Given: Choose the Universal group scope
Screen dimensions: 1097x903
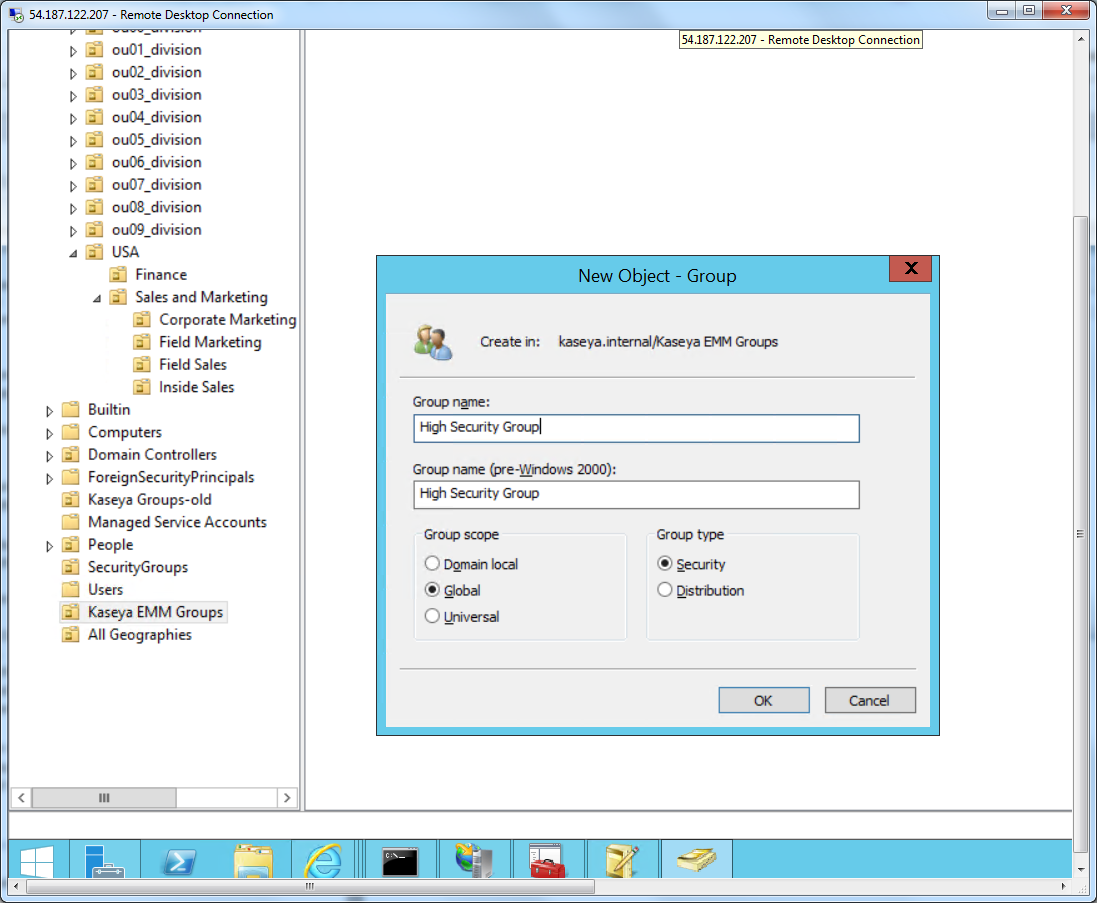Looking at the screenshot, I should click(x=432, y=617).
